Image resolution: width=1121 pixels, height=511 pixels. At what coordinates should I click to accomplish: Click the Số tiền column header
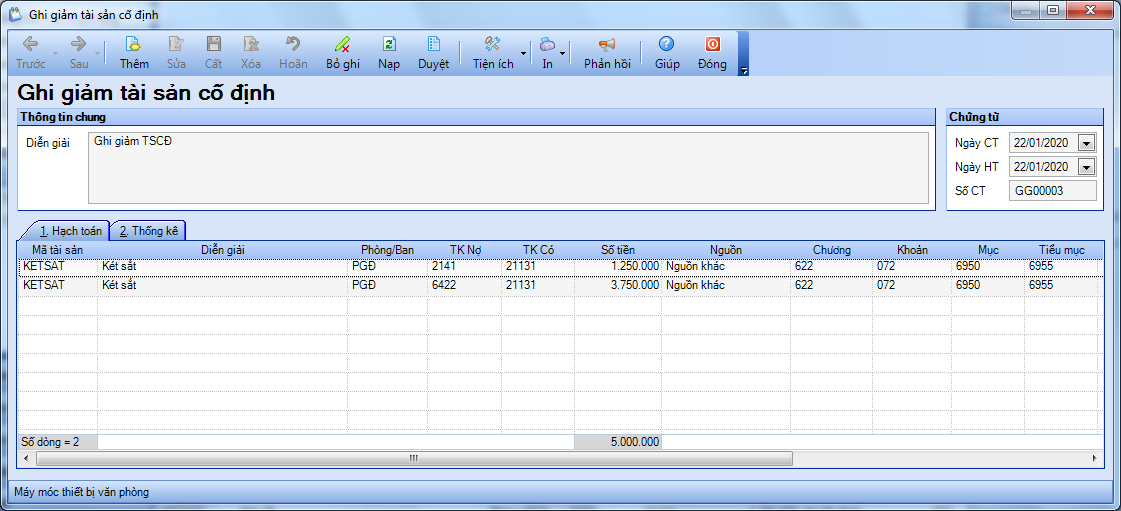[617, 249]
